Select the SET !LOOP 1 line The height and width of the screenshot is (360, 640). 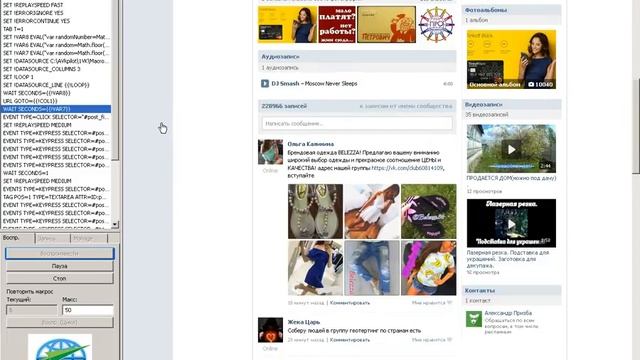point(56,77)
